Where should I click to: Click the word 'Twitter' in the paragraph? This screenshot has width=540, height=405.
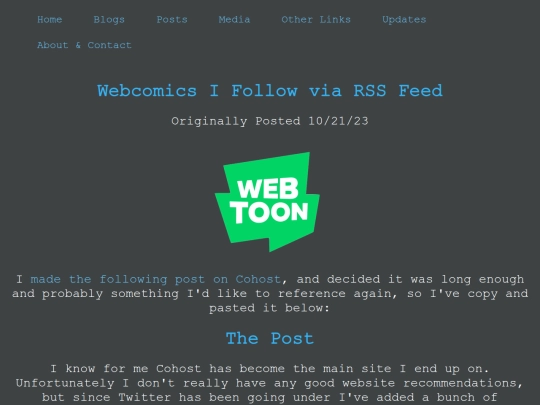tap(145, 397)
